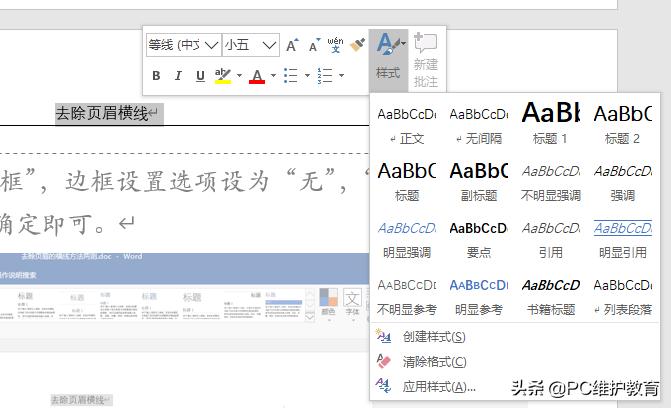Decrease font size with shrink font icon
This screenshot has width=671, height=408.
pyautogui.click(x=315, y=45)
